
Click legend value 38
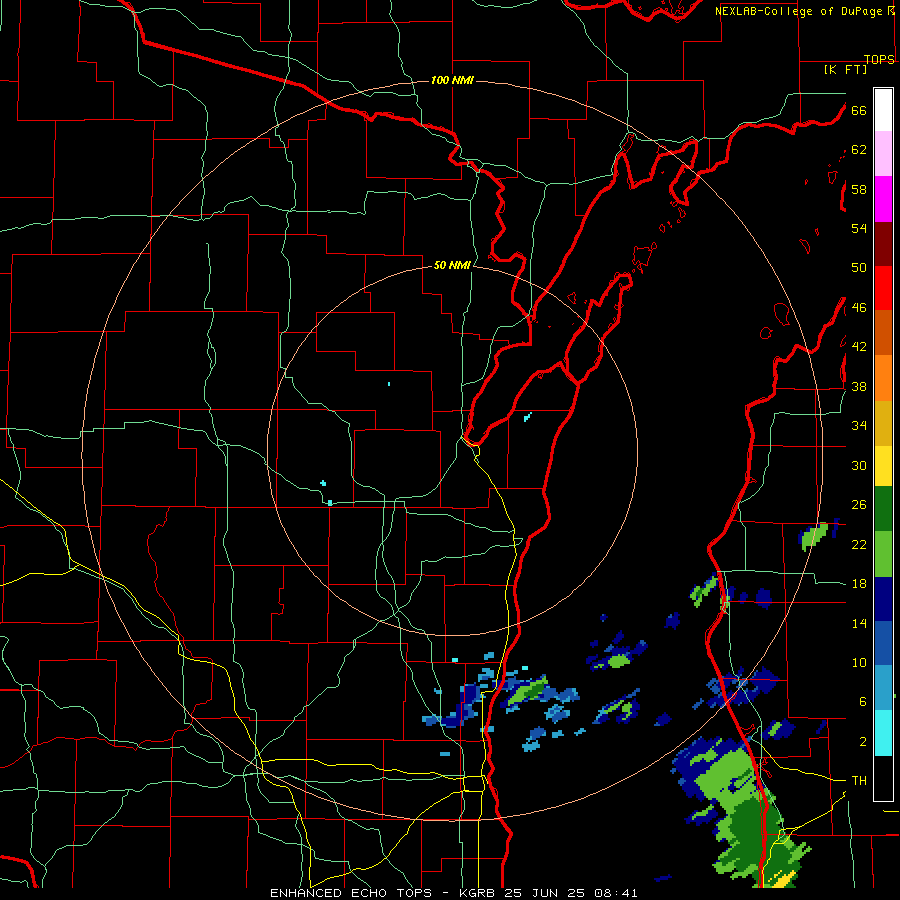pyautogui.click(x=859, y=386)
